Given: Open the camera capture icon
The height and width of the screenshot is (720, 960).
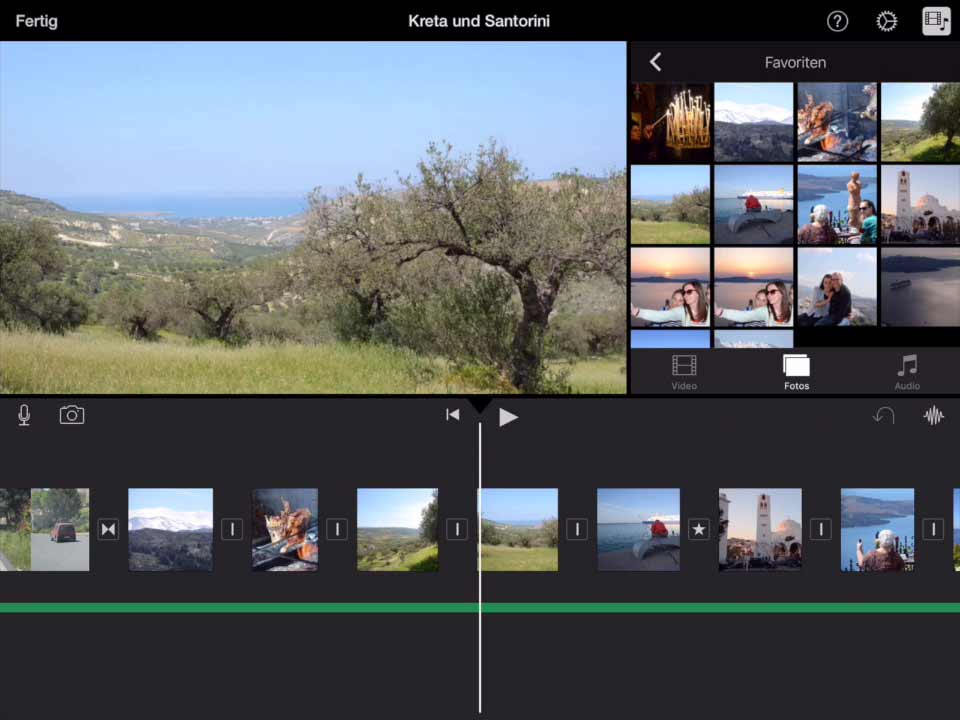Looking at the screenshot, I should (72, 415).
